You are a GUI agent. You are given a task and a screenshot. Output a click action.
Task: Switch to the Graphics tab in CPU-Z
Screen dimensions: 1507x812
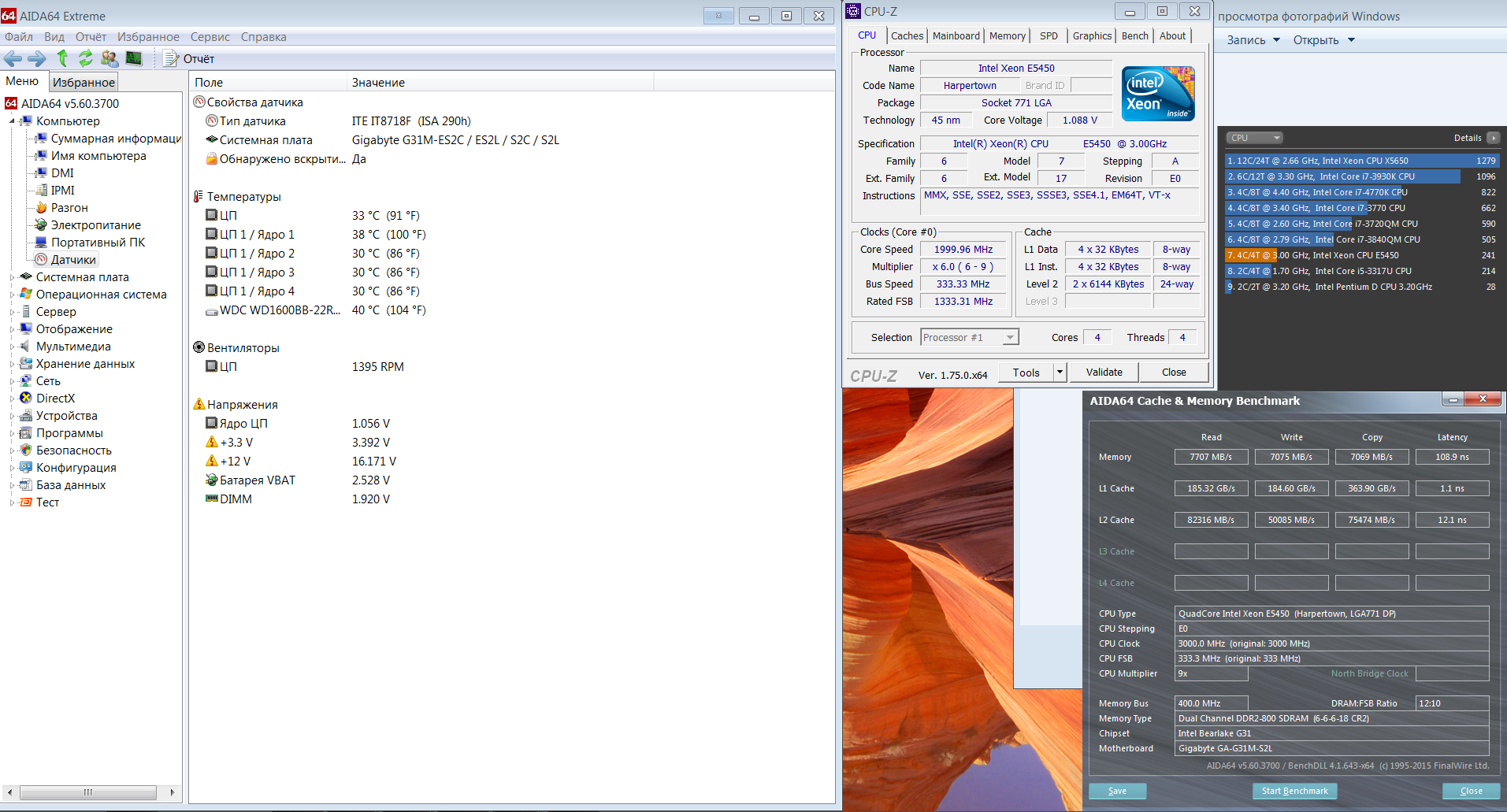point(1092,35)
